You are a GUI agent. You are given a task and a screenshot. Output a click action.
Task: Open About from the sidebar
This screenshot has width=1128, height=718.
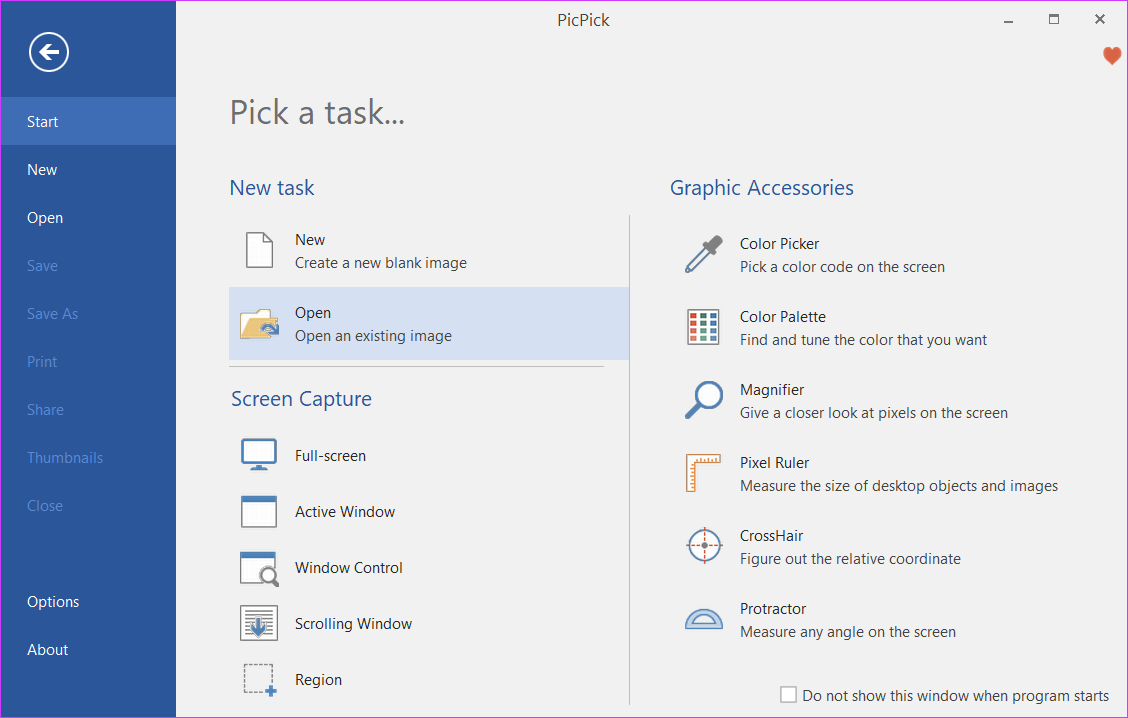tap(88, 650)
